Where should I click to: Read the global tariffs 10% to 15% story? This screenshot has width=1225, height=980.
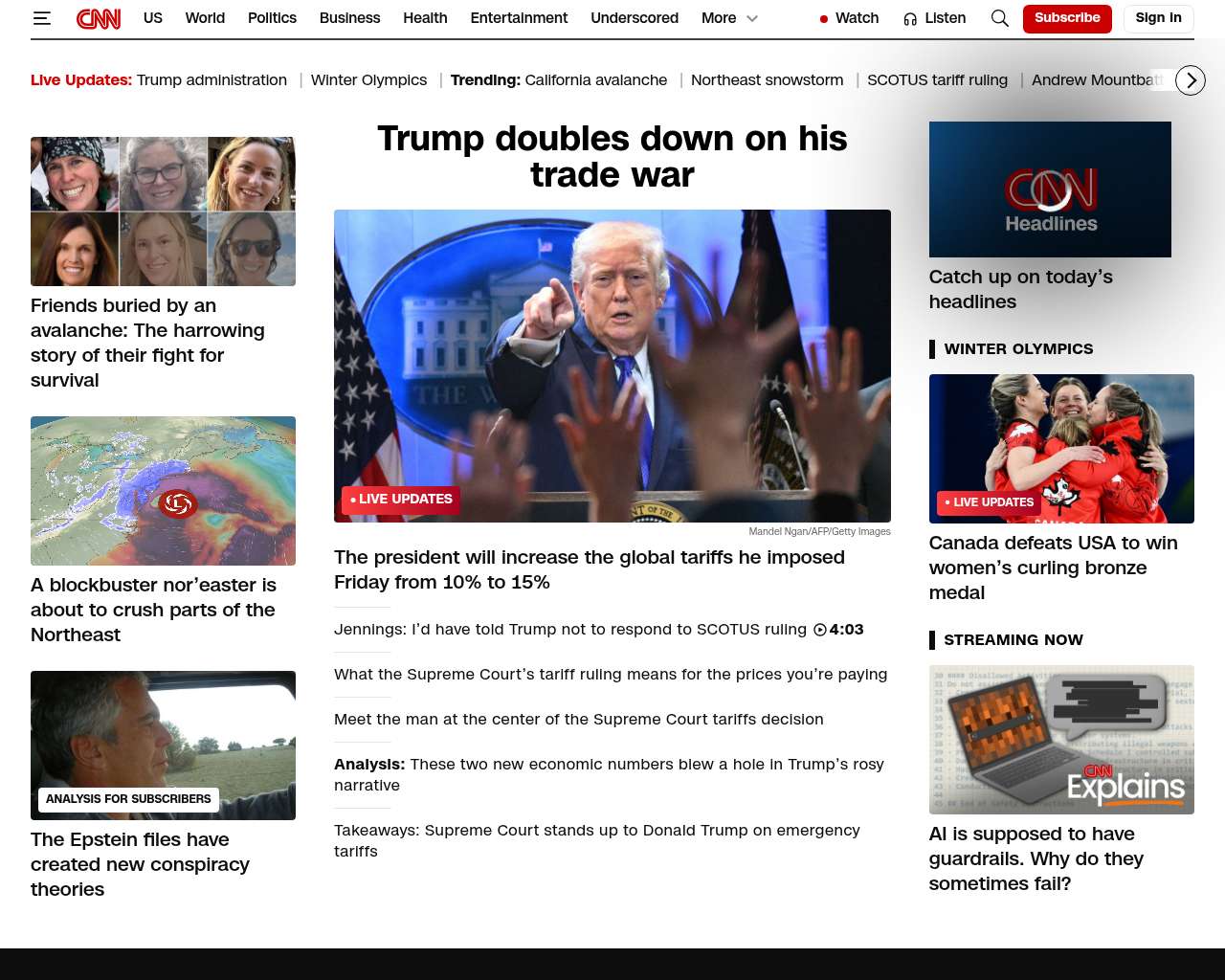(x=590, y=569)
